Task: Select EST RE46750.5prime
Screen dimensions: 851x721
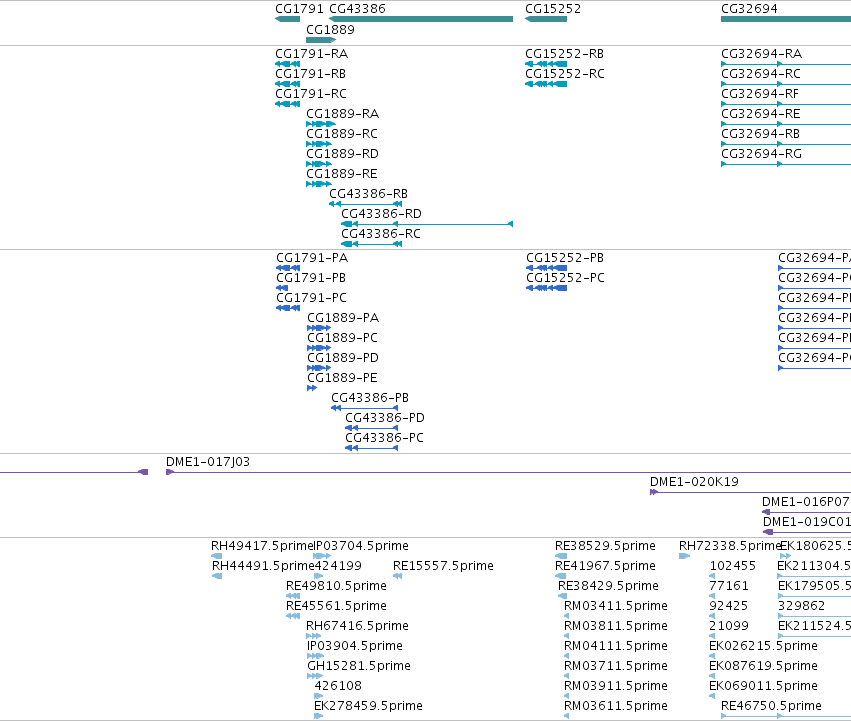Action: pos(771,707)
